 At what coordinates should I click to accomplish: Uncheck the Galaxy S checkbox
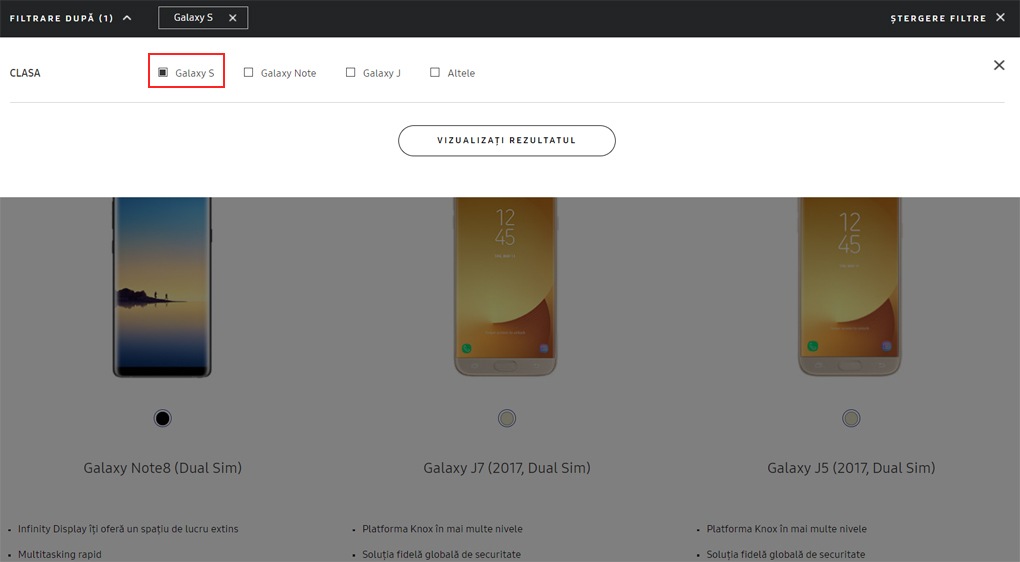click(163, 72)
